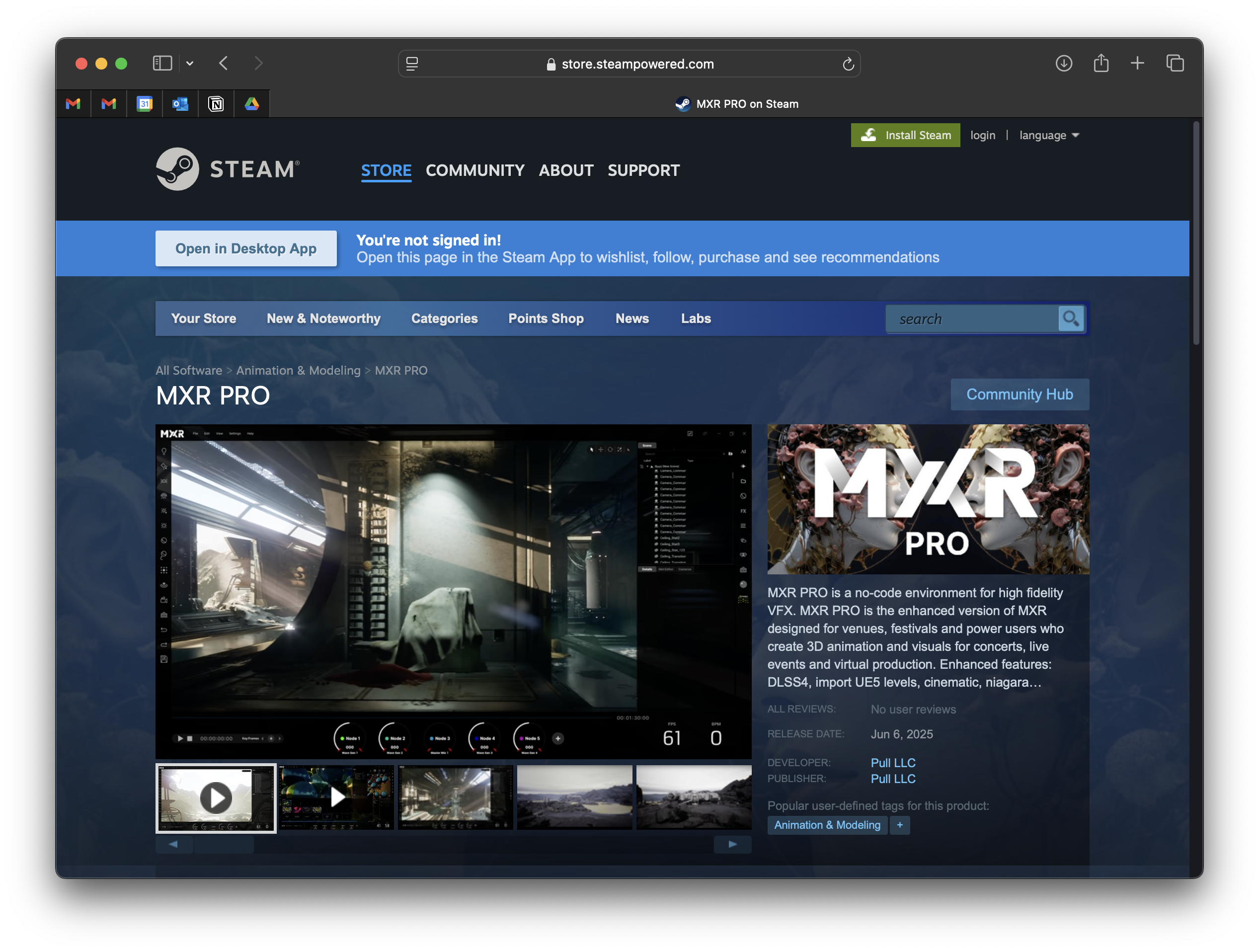
Task: Open sidebar options dropdown arrow
Action: pyautogui.click(x=190, y=64)
